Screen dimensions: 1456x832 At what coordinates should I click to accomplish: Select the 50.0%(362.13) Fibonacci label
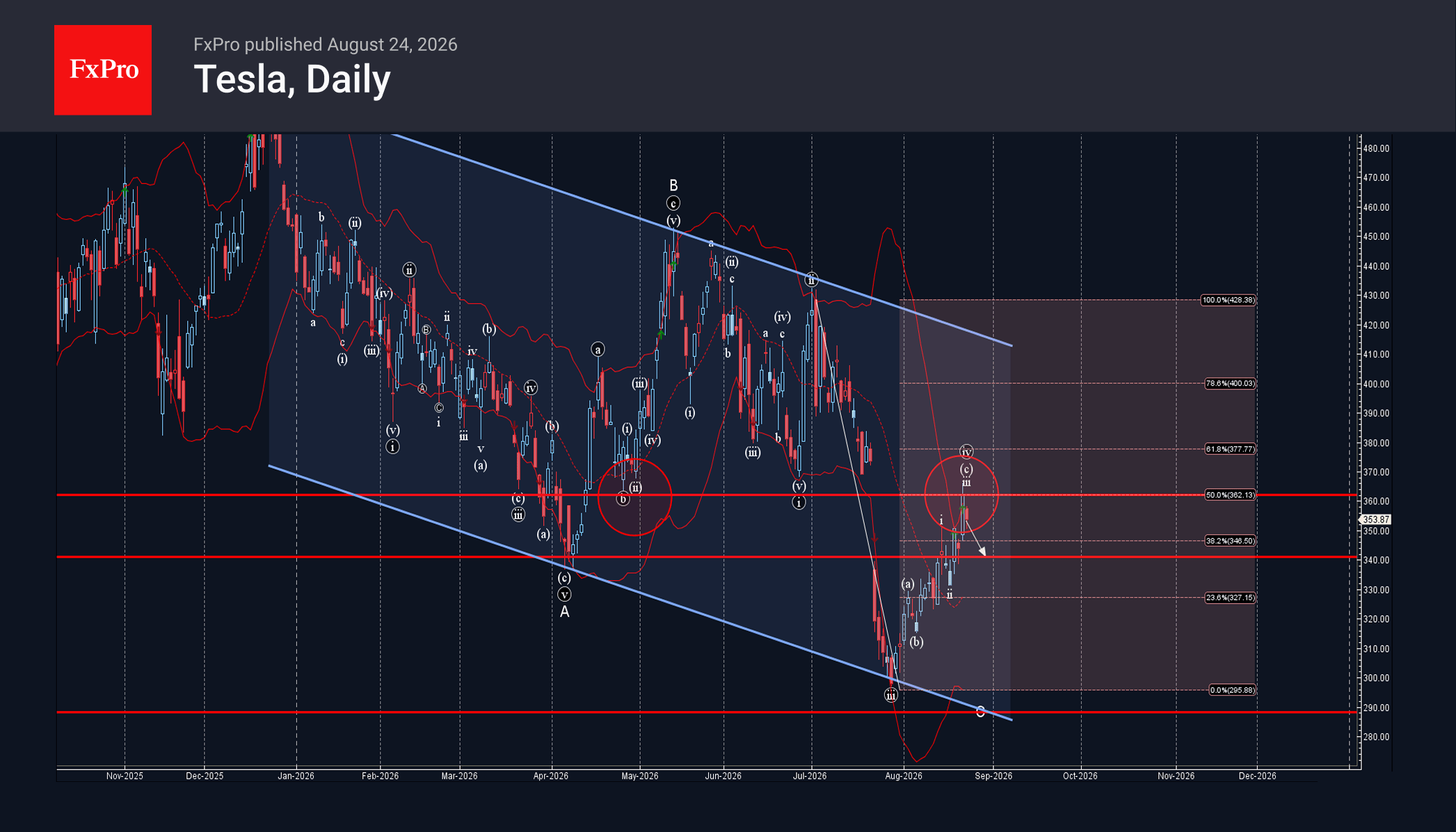1230,495
